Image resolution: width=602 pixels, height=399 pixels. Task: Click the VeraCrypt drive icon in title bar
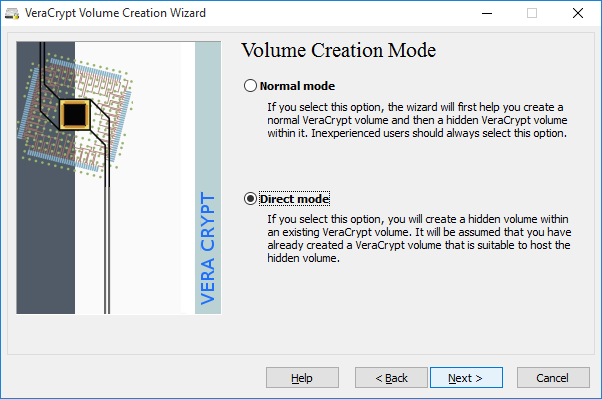click(x=12, y=13)
